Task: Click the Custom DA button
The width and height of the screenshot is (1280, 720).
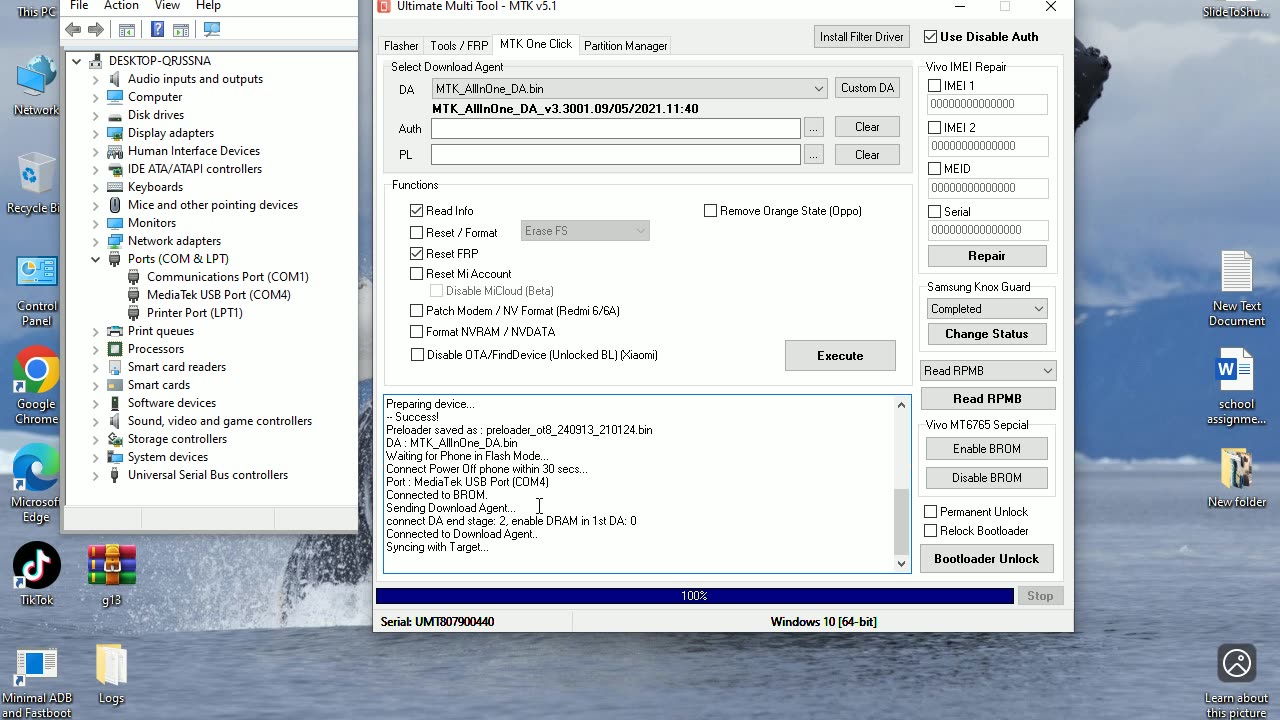Action: tap(867, 88)
